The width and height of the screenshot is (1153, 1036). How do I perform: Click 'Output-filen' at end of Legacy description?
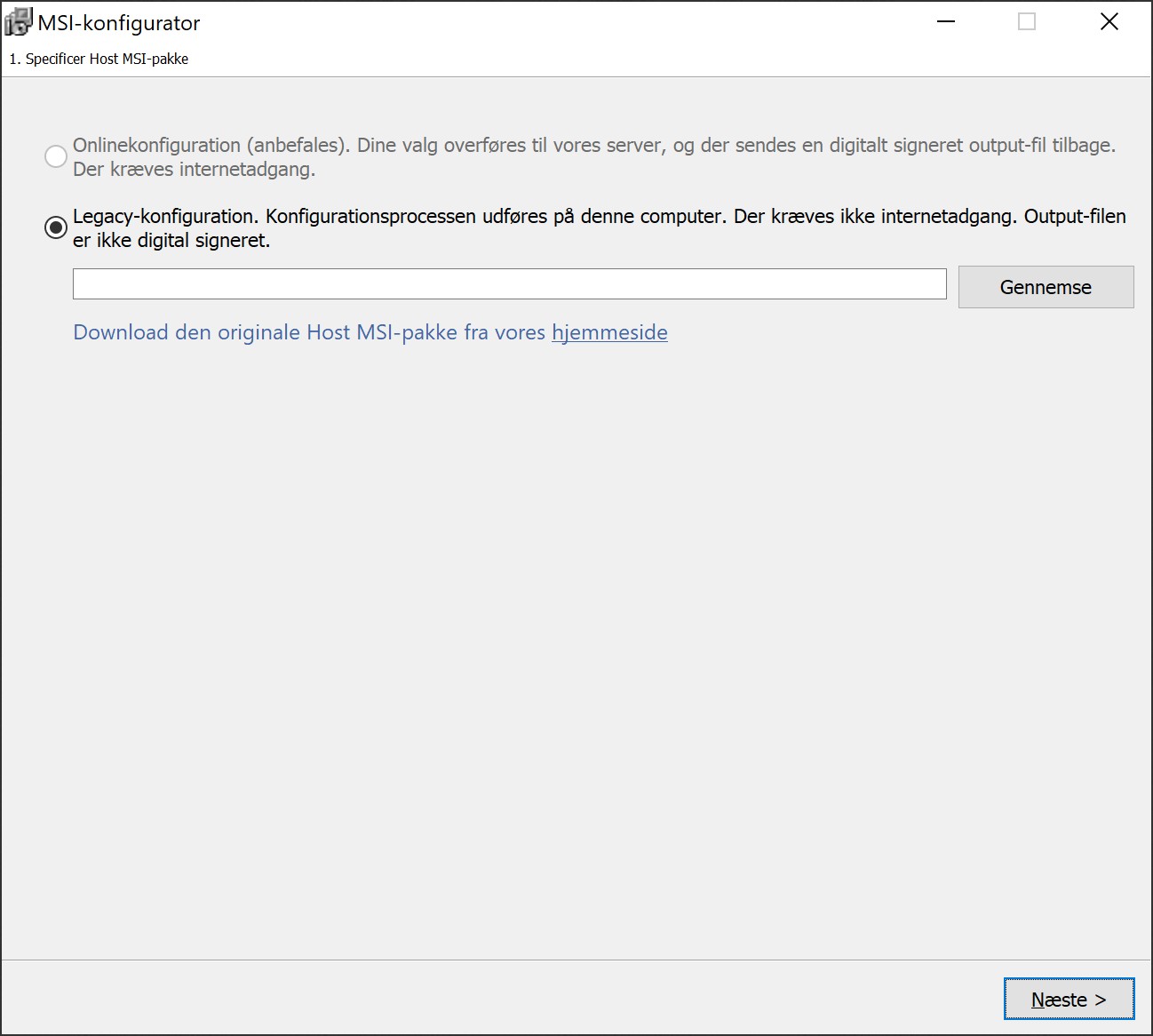point(1075,217)
